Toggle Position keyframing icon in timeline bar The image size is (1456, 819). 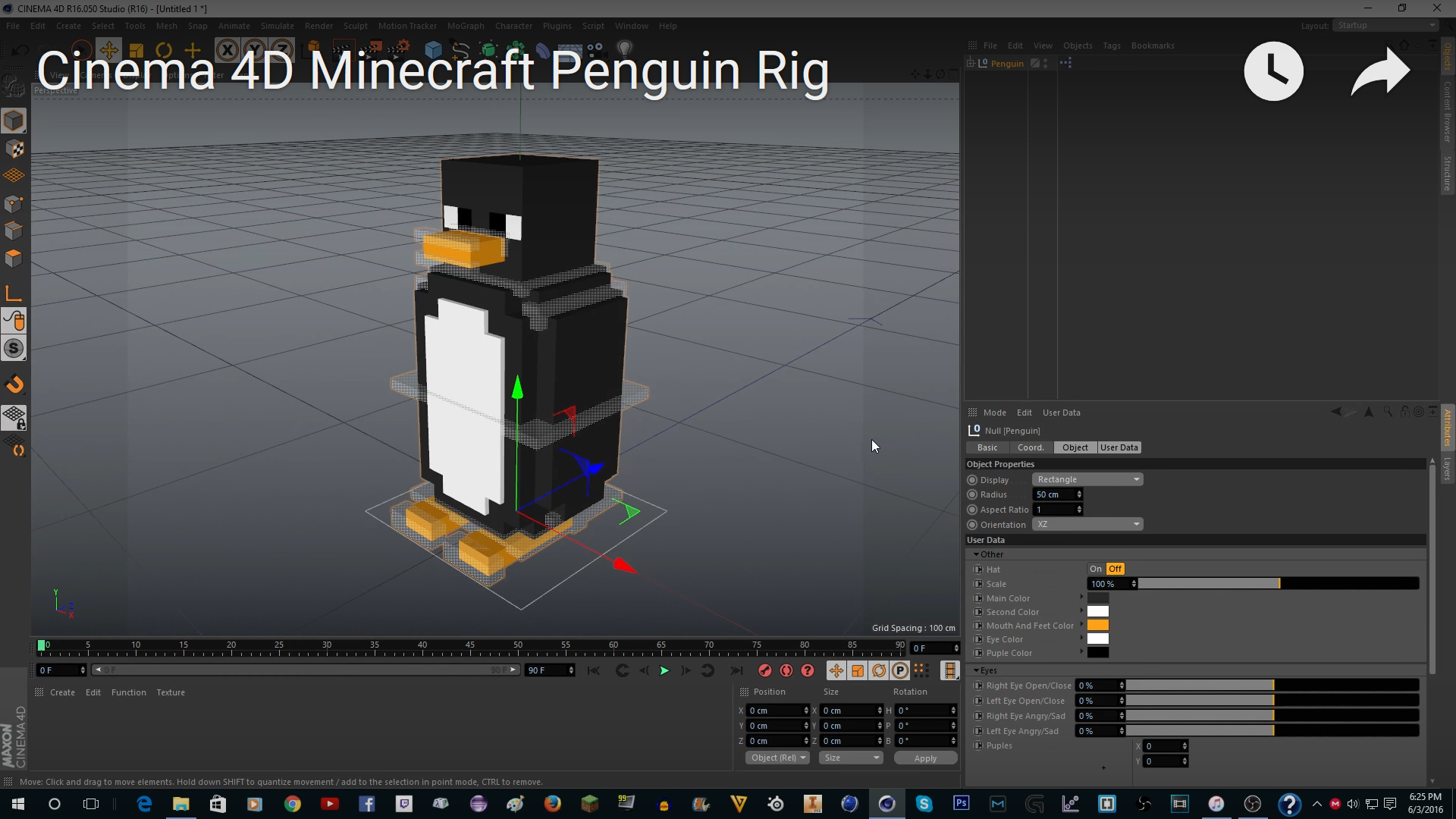(x=836, y=670)
